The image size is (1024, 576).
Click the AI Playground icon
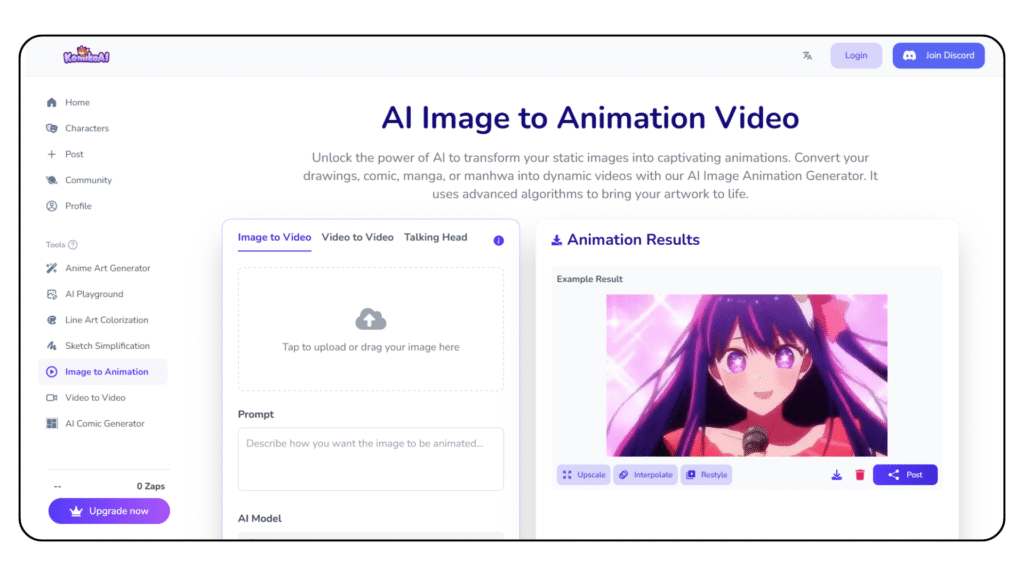52,295
